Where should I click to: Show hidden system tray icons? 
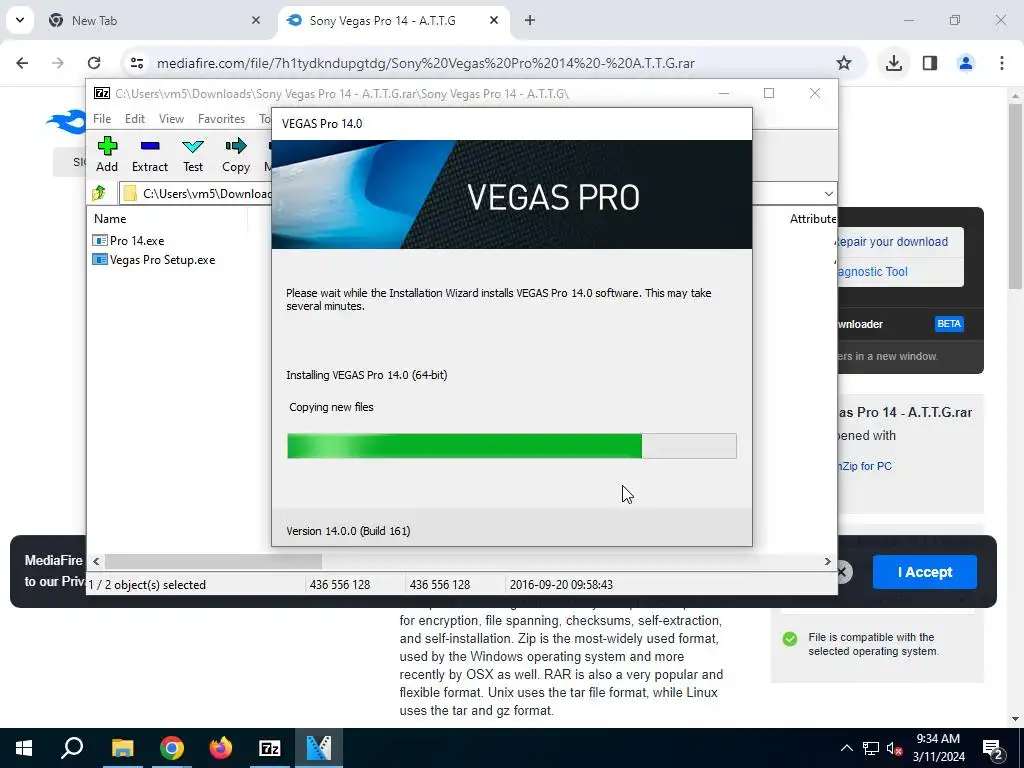[x=846, y=748]
